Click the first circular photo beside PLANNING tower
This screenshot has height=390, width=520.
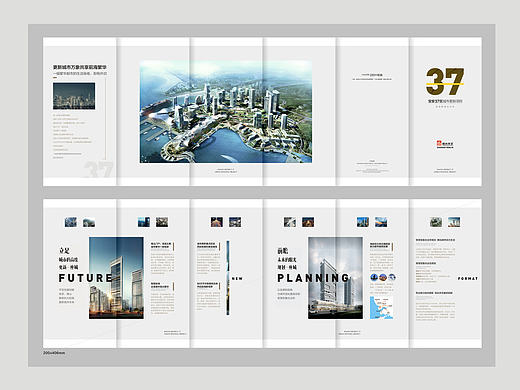374,277
